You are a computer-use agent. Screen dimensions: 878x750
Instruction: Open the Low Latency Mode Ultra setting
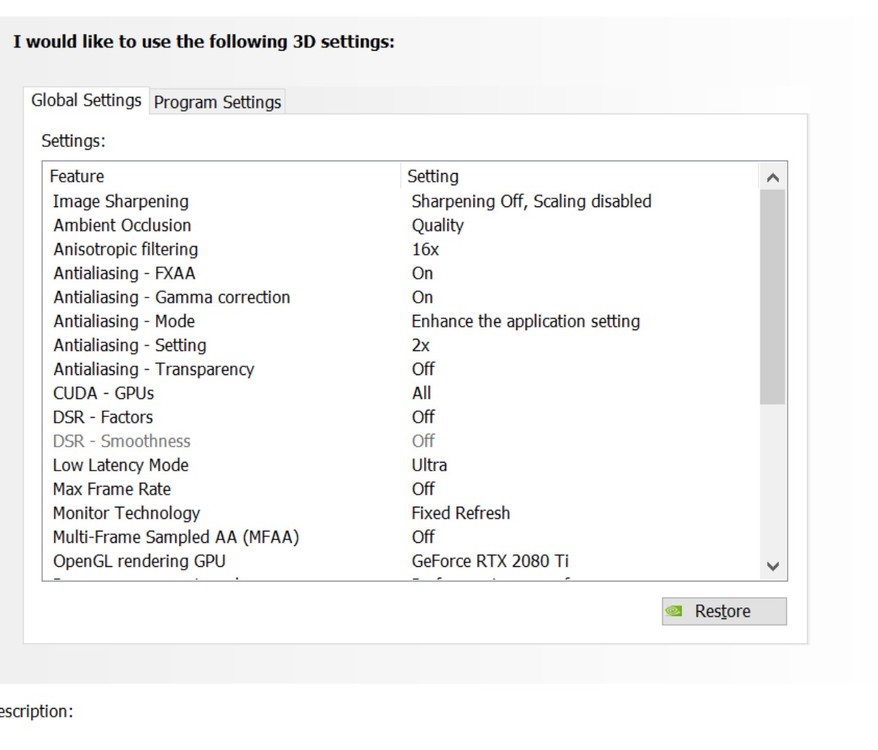click(429, 465)
